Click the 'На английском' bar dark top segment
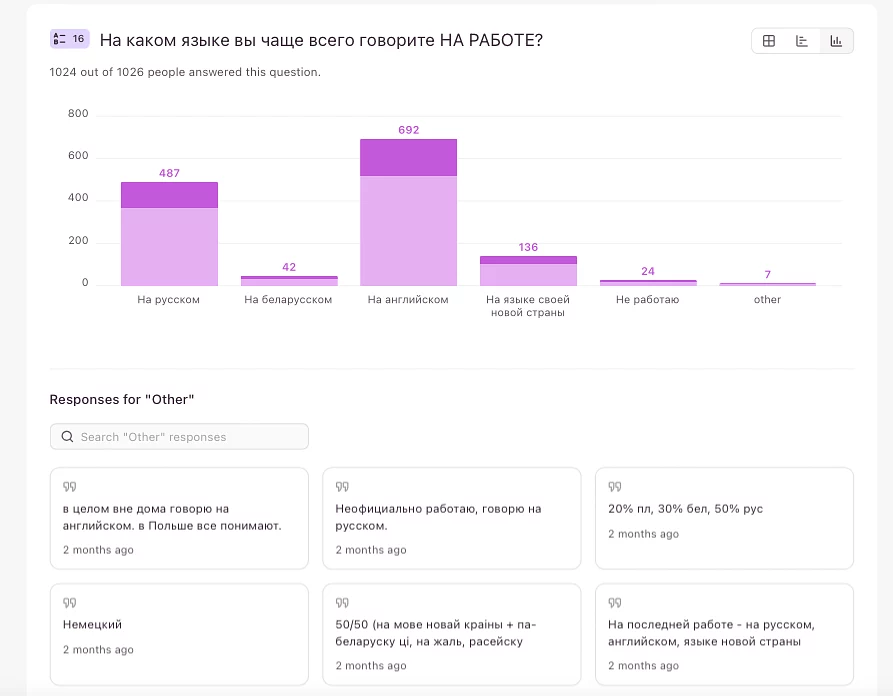The image size is (893, 696). click(408, 157)
